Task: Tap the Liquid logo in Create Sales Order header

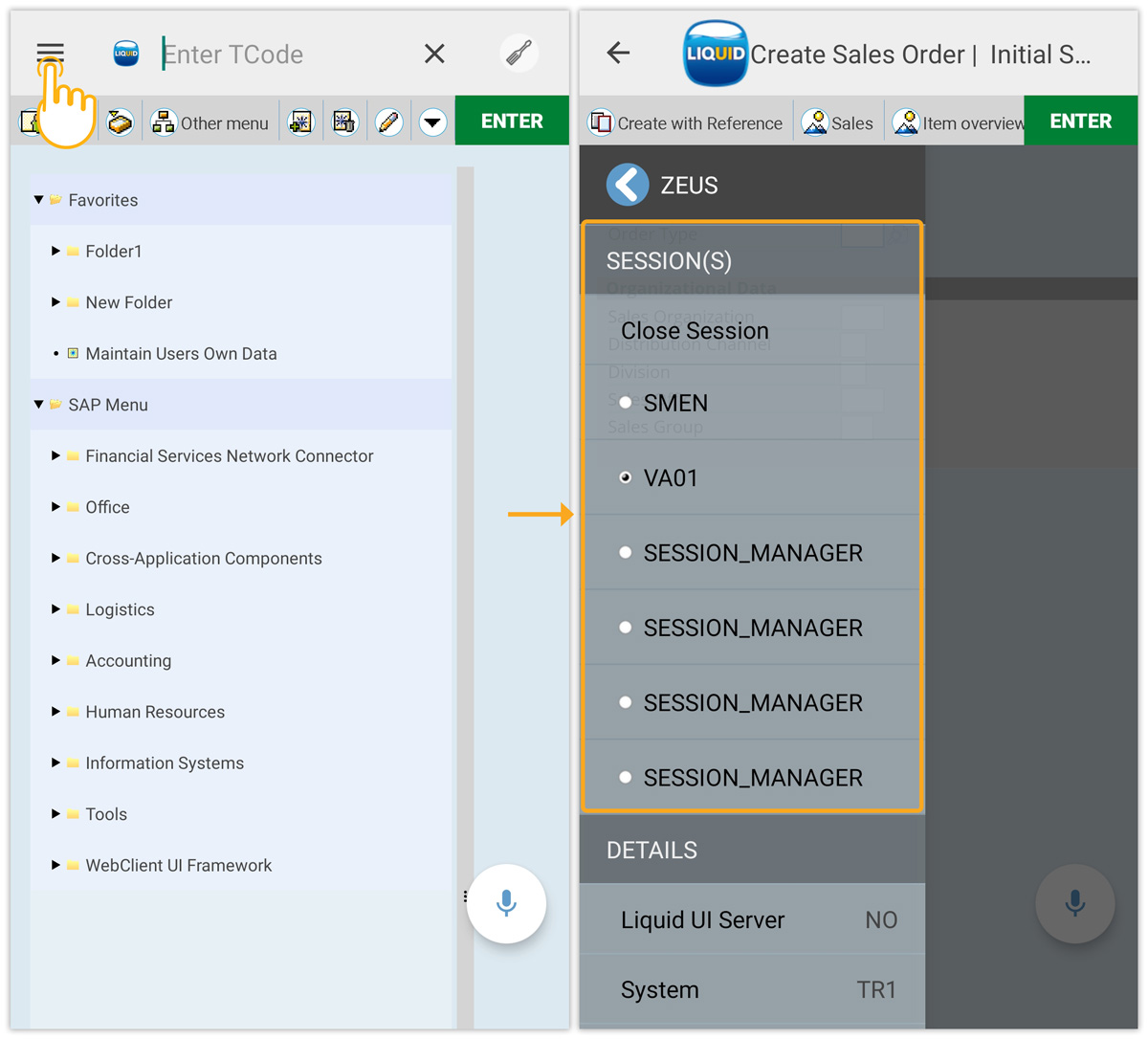Action: pos(716,54)
